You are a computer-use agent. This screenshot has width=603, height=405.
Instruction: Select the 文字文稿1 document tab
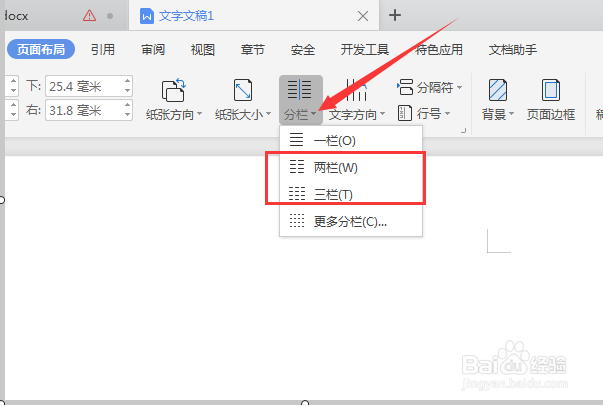click(254, 16)
